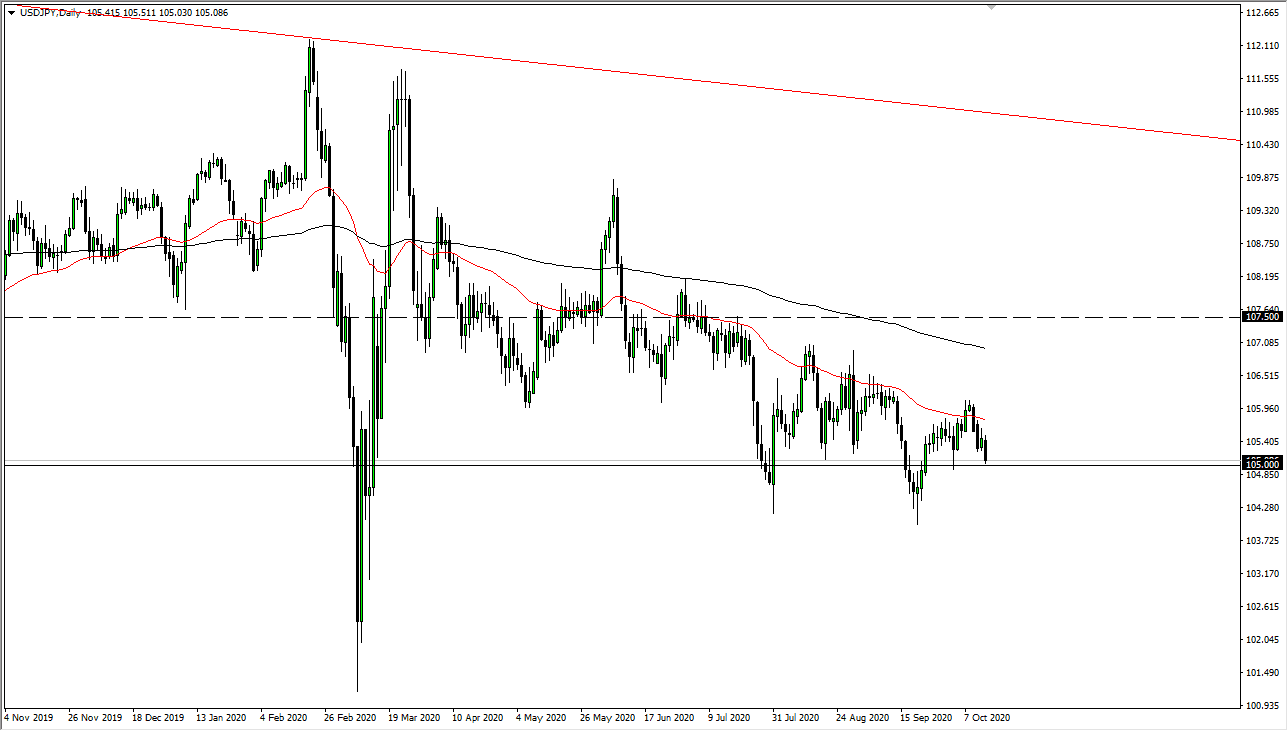This screenshot has width=1288, height=731.
Task: Click the 15 Sep 2020 date label
Action: click(925, 718)
